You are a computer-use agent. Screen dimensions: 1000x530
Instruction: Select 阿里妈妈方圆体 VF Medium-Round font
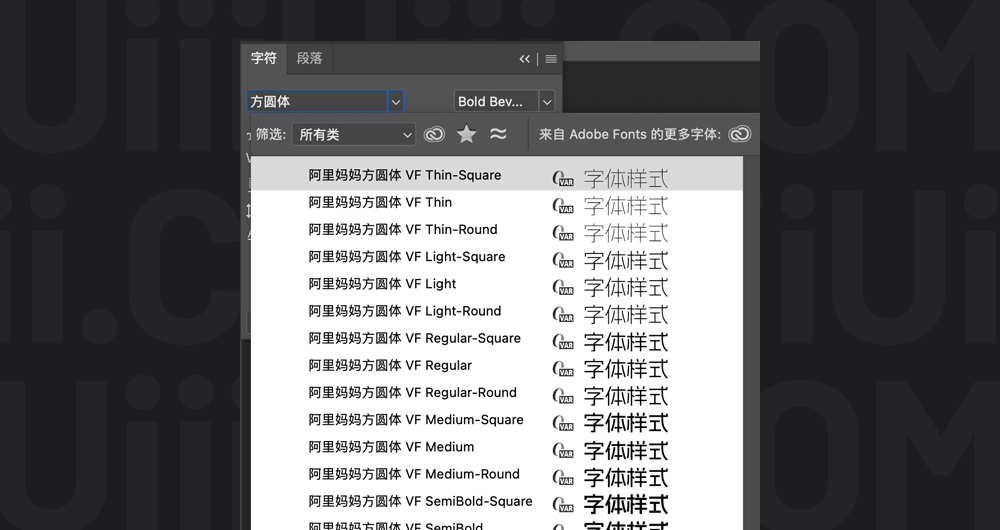497,475
